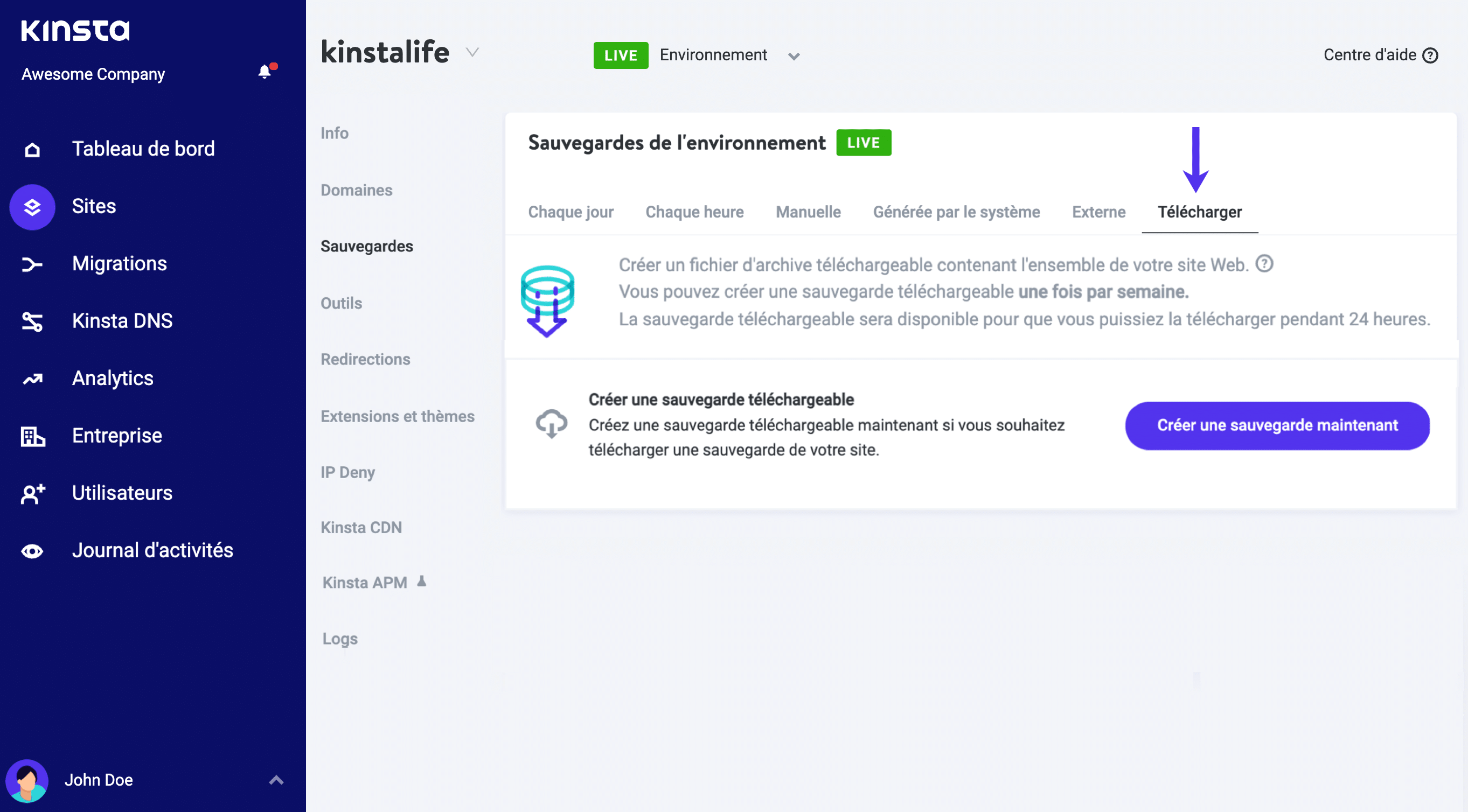Click the Analytics trend icon
The width and height of the screenshot is (1468, 812).
click(32, 379)
